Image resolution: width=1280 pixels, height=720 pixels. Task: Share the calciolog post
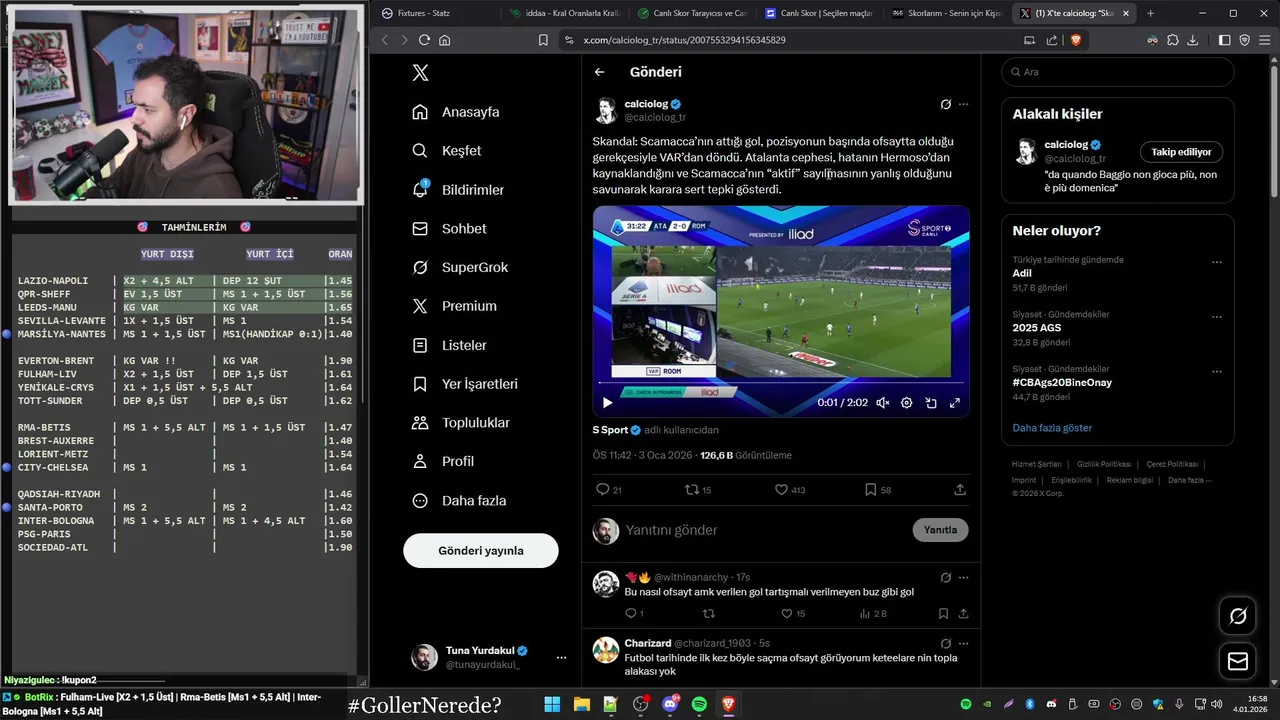[x=960, y=490]
